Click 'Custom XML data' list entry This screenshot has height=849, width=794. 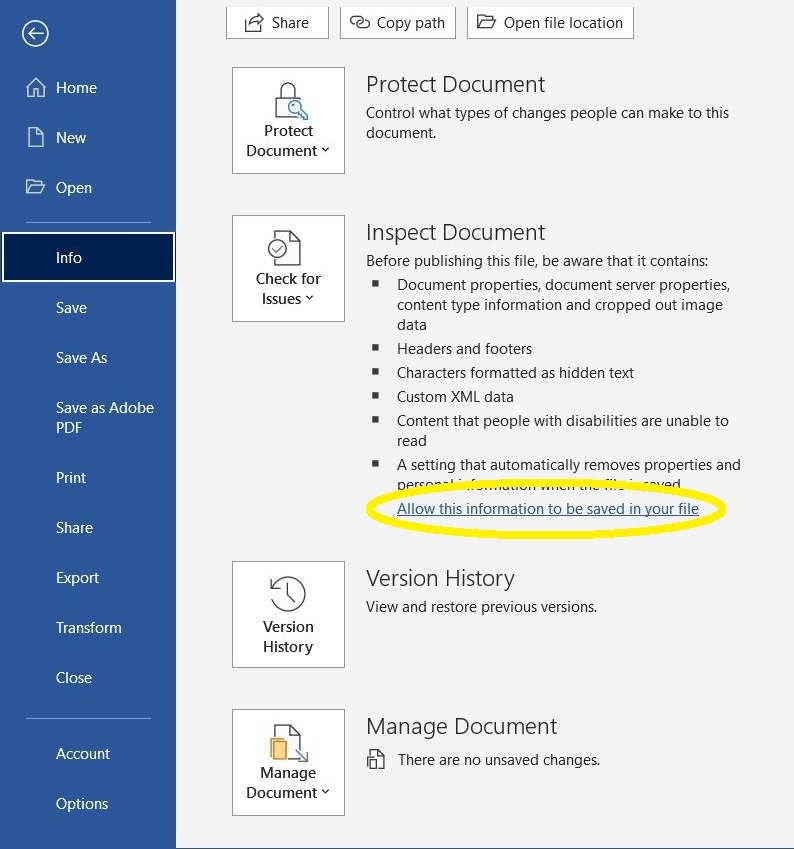[455, 396]
